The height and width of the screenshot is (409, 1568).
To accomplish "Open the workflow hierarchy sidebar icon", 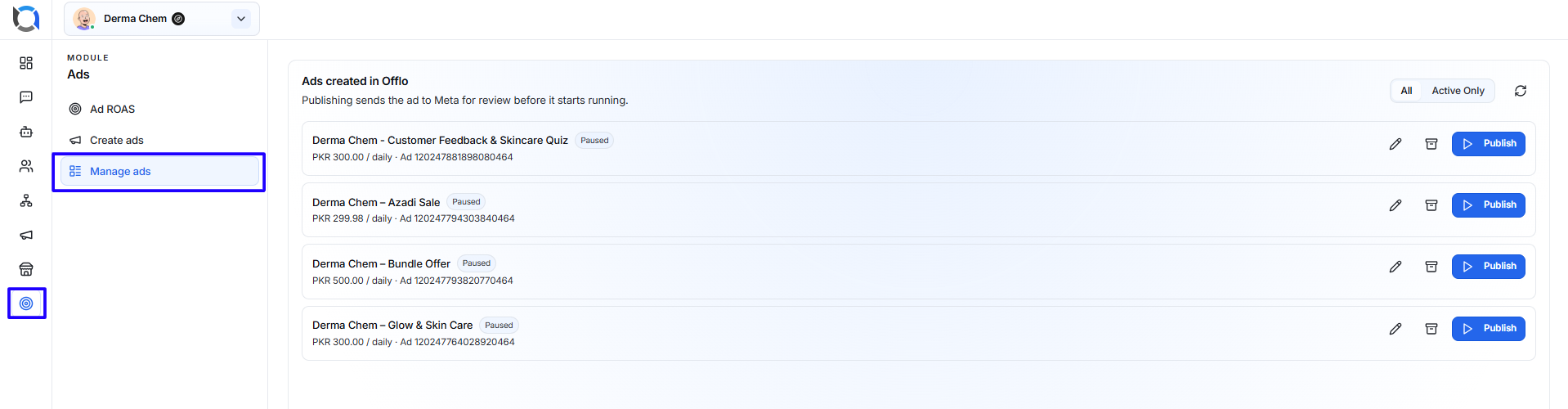I will (26, 200).
